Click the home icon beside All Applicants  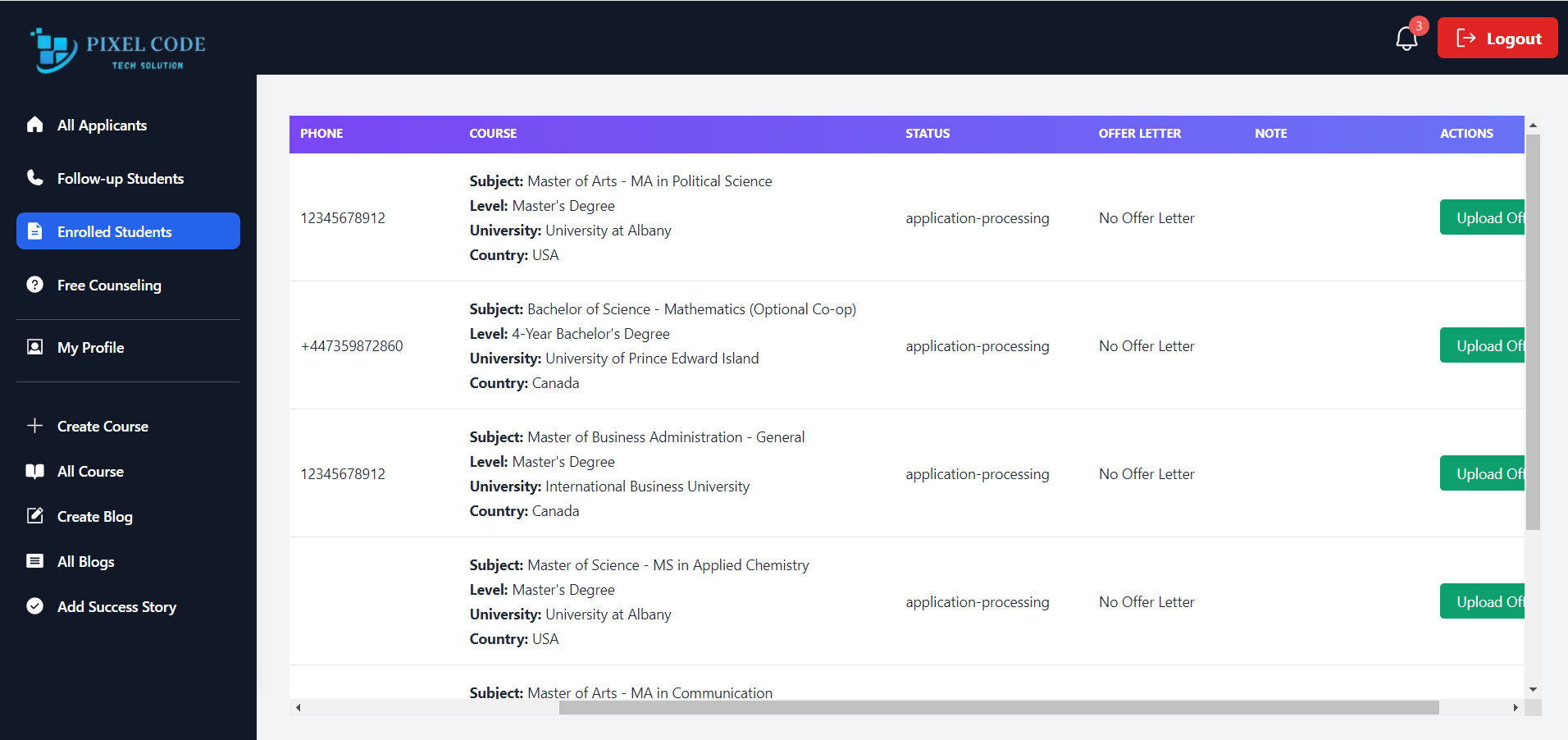[34, 125]
